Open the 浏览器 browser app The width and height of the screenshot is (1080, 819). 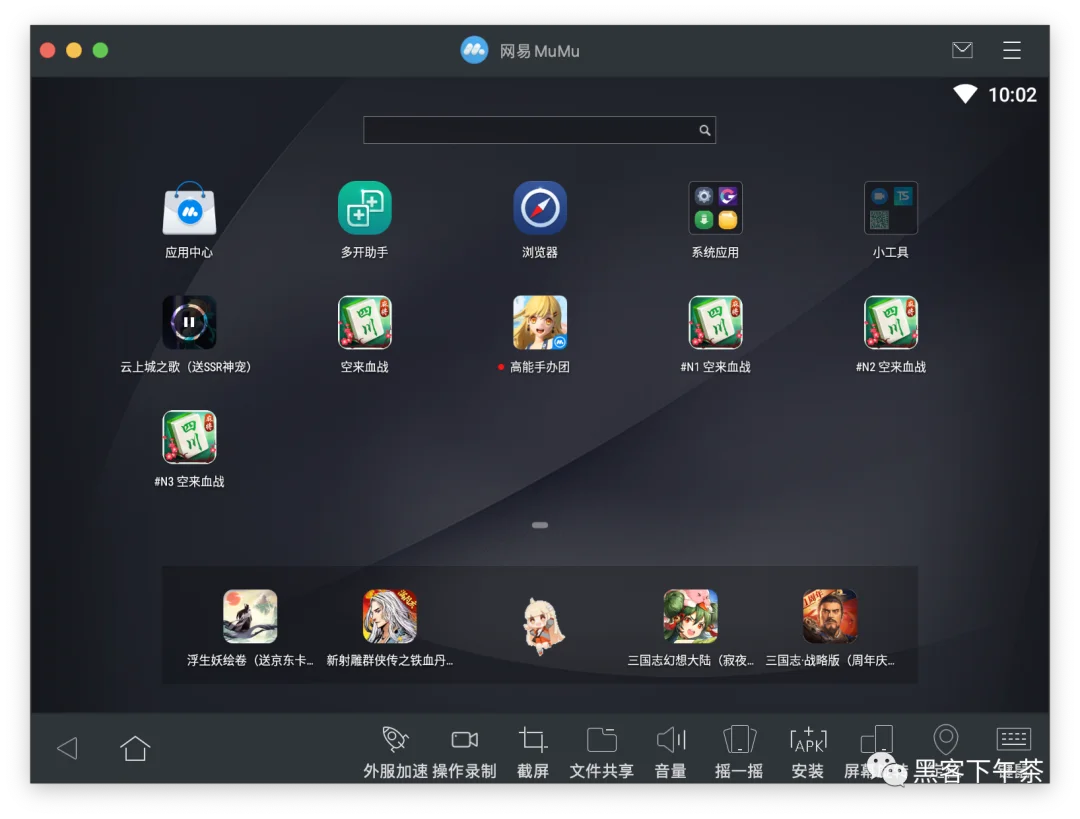tap(540, 208)
